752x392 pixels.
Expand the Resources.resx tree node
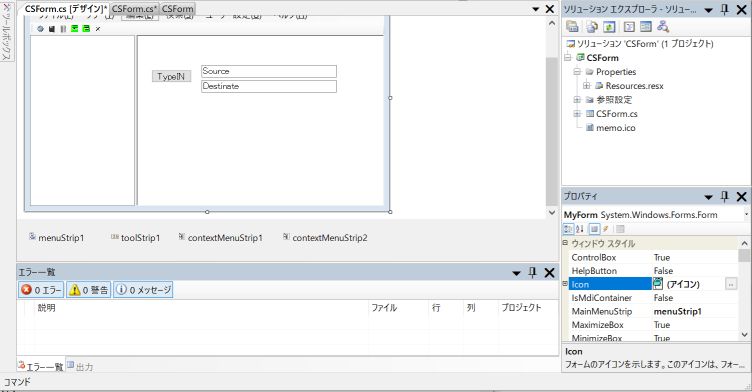click(x=587, y=86)
